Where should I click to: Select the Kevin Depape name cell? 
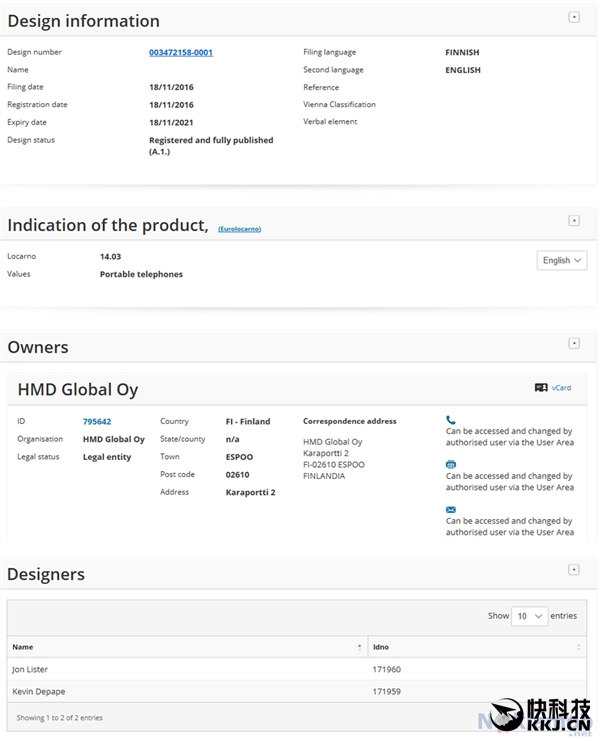tap(36, 691)
